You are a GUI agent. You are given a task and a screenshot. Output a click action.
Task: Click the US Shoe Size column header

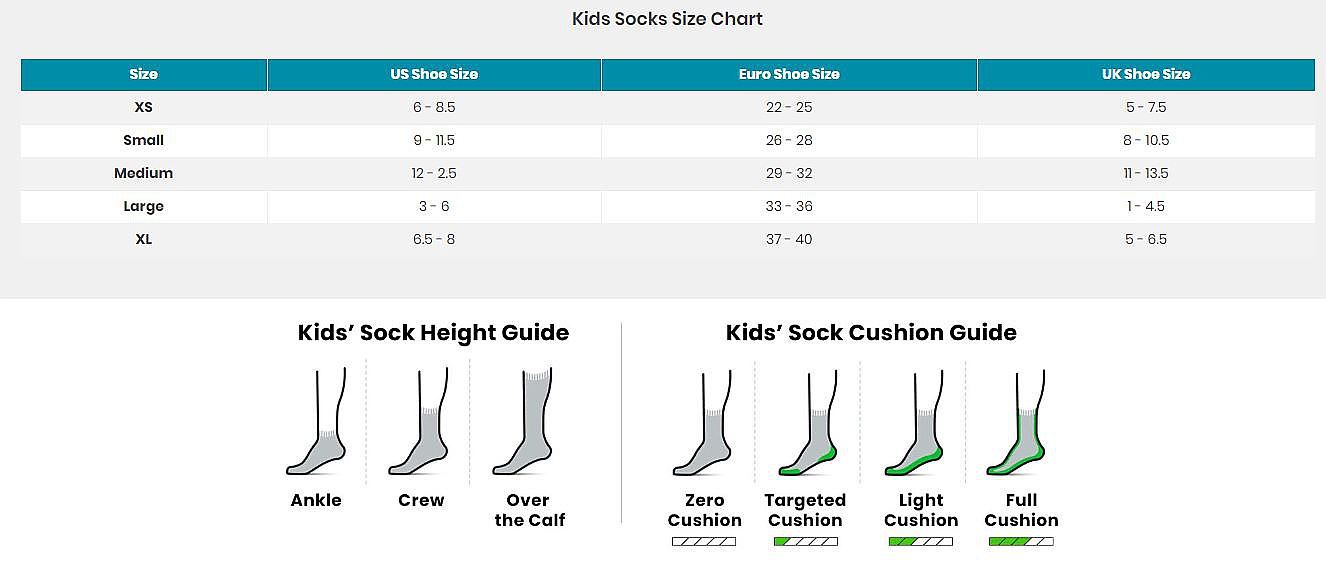[x=434, y=74]
